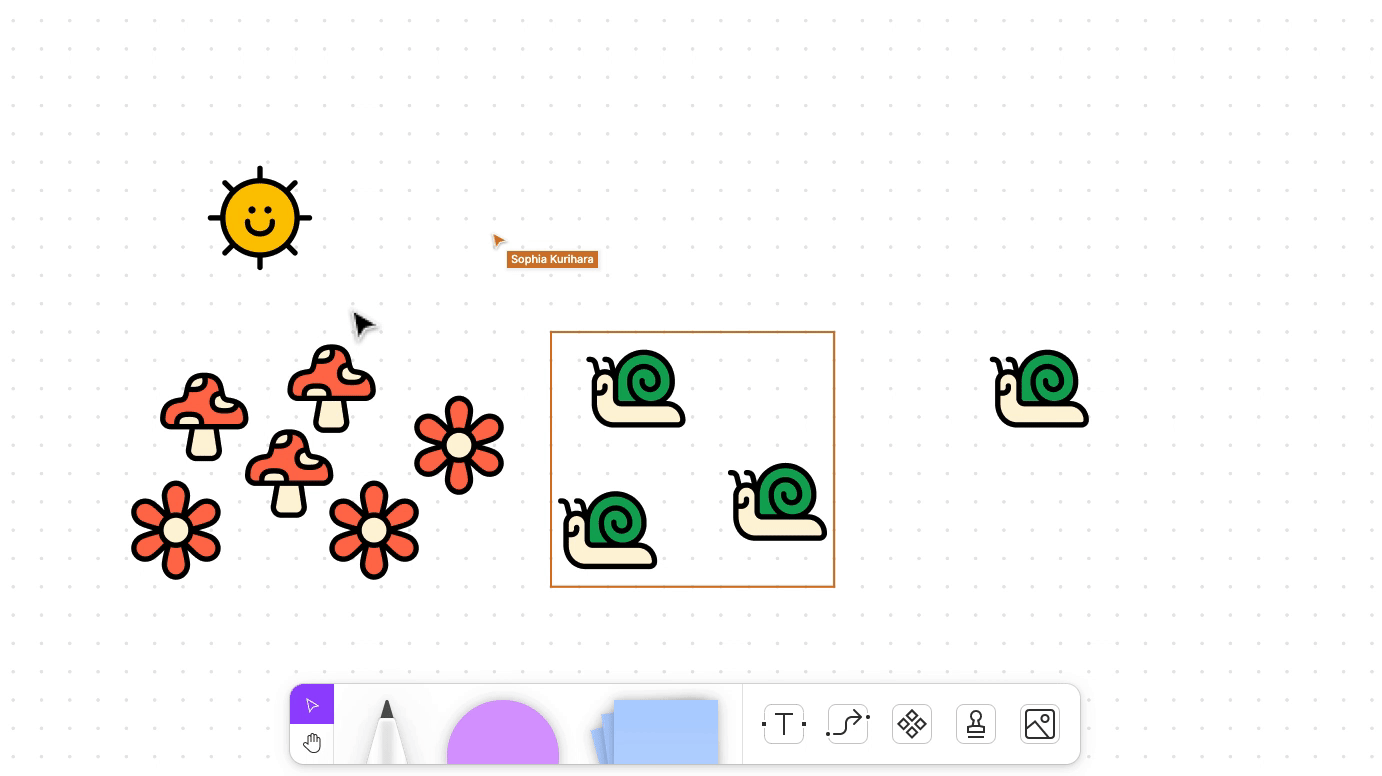This screenshot has width=1382, height=776.
Task: Select the top-left snail inside frame
Action: [x=636, y=389]
